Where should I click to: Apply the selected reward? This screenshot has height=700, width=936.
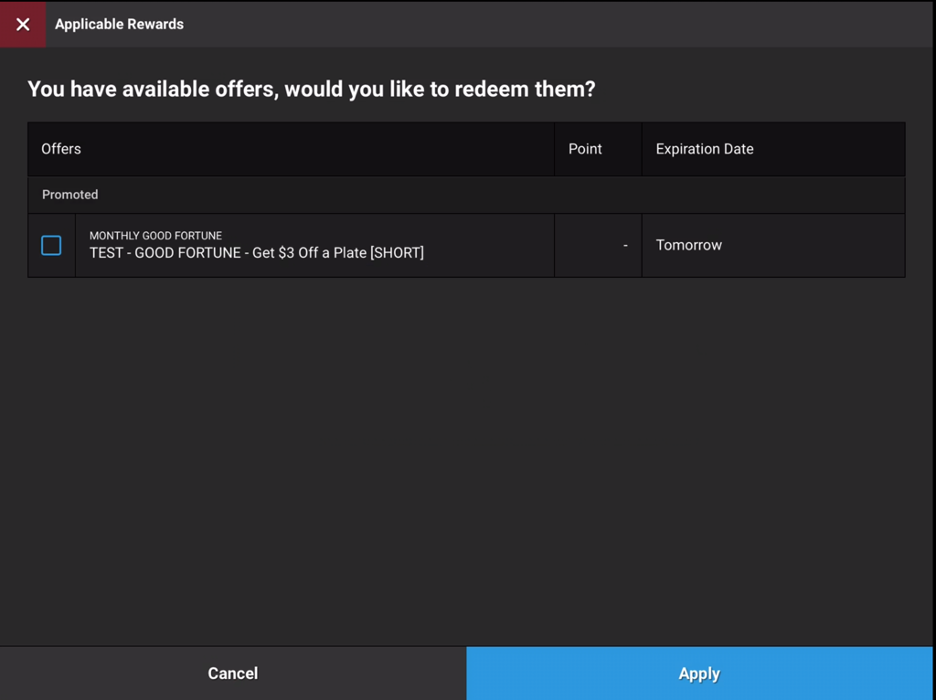[x=699, y=673]
